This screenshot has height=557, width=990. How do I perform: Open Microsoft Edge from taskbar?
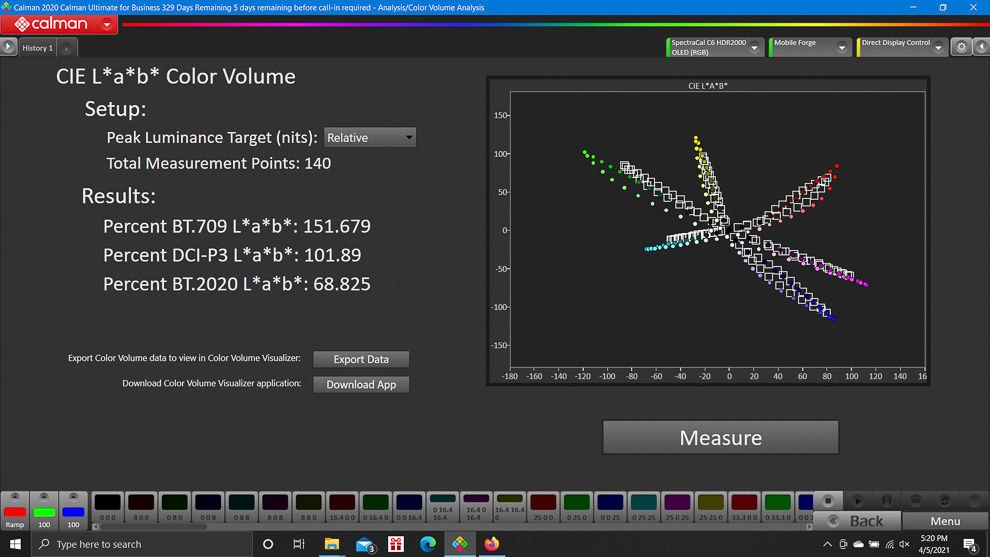coord(427,544)
